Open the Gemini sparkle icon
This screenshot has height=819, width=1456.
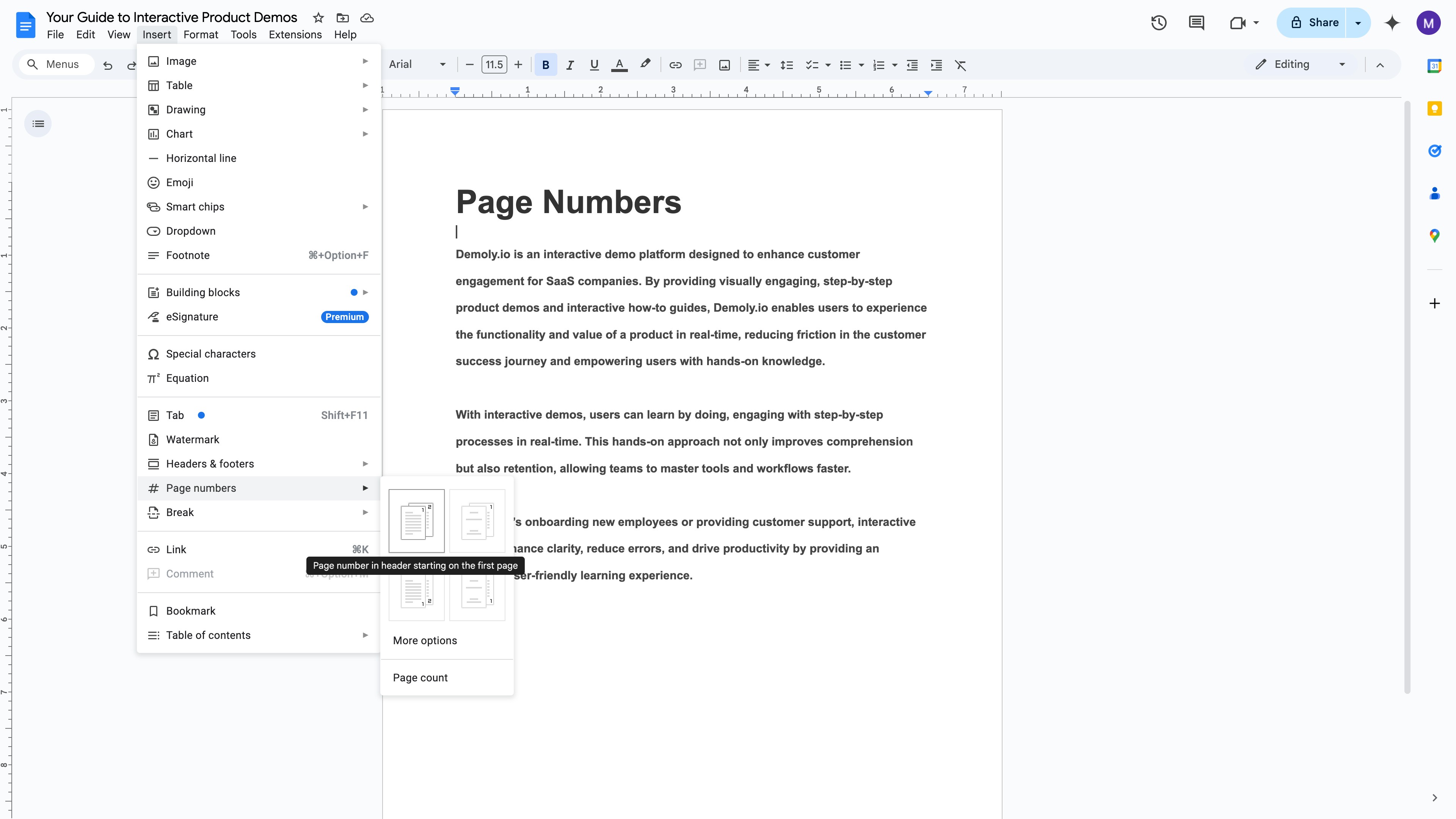pos(1392,23)
